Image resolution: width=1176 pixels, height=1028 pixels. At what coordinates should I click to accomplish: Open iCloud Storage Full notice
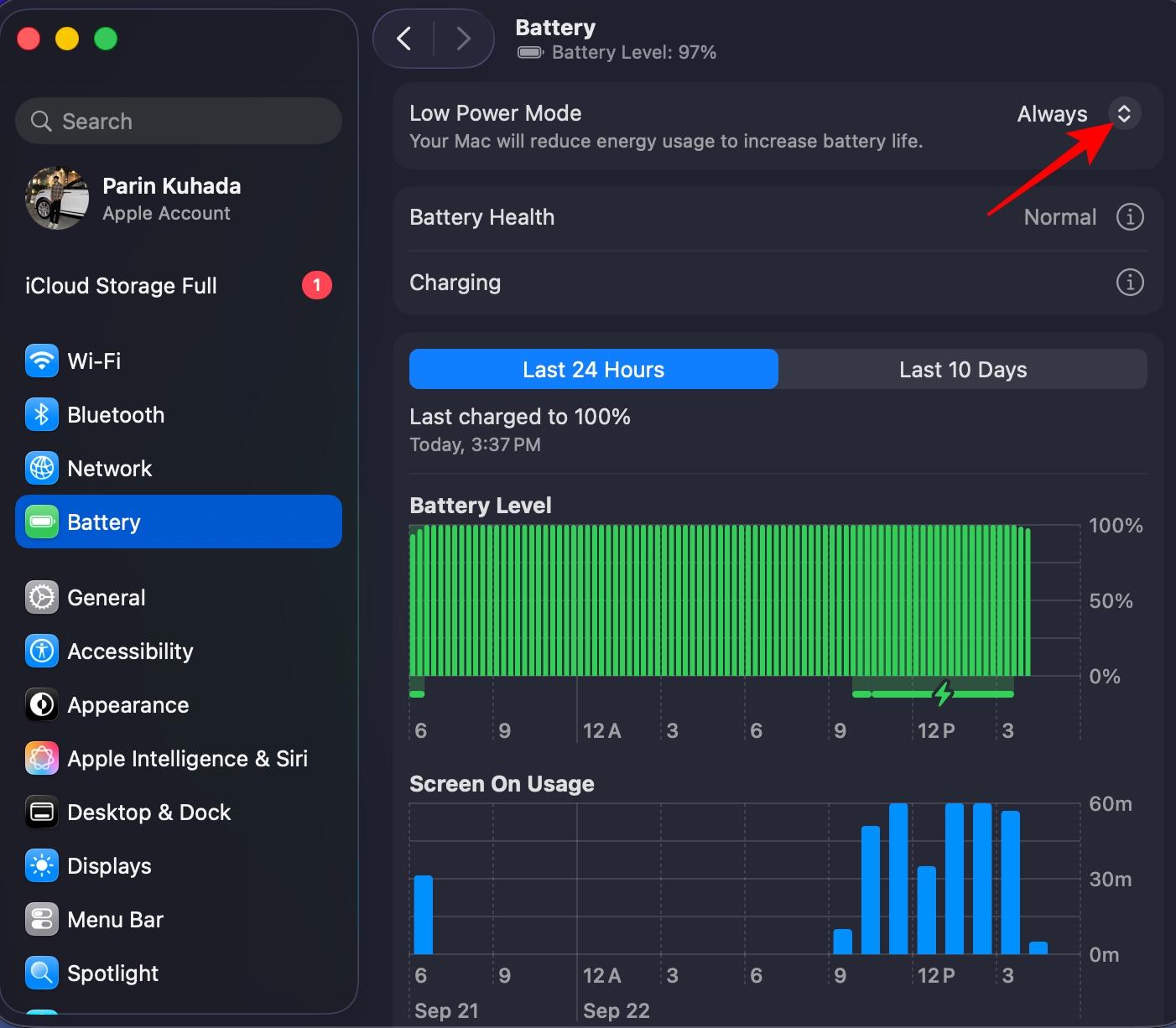[179, 286]
